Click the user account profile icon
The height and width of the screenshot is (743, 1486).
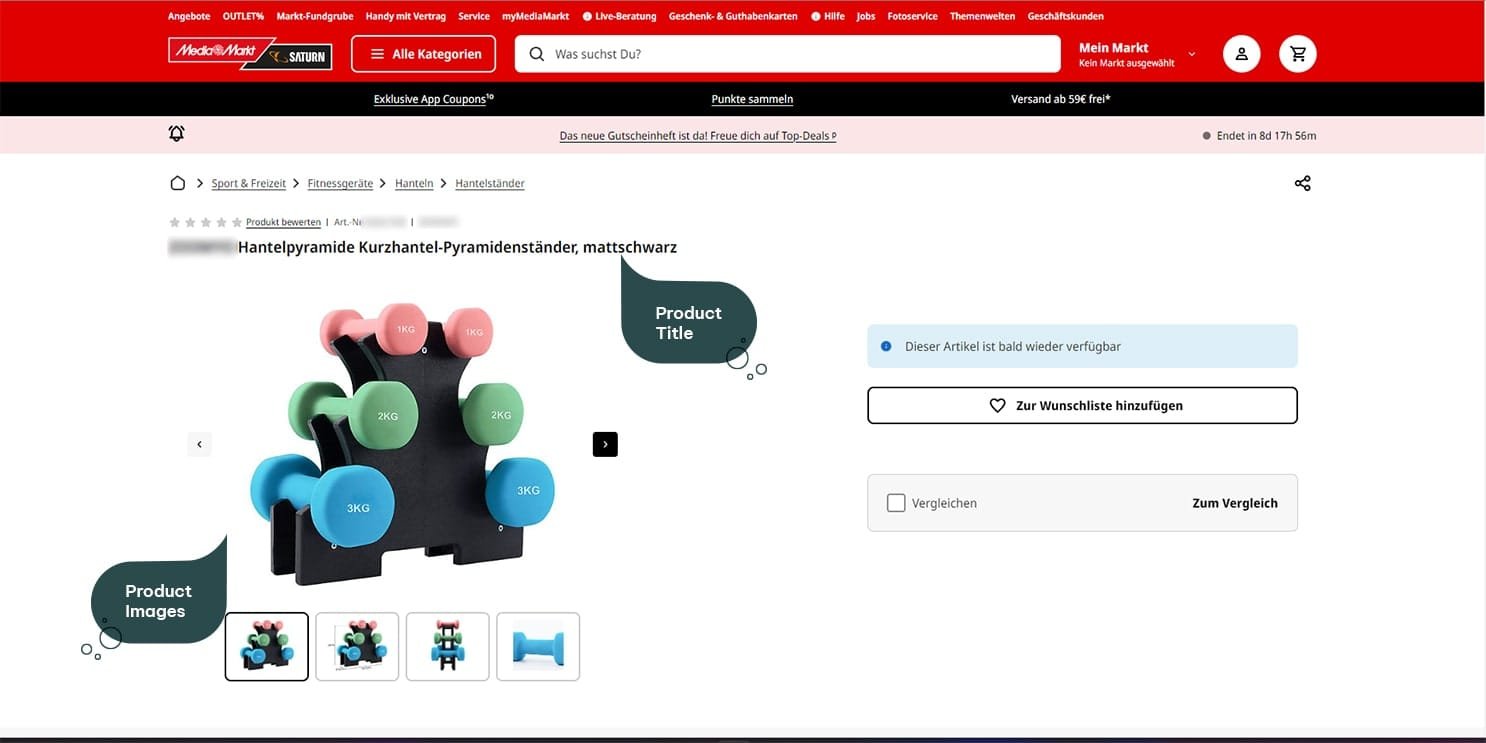[x=1241, y=54]
